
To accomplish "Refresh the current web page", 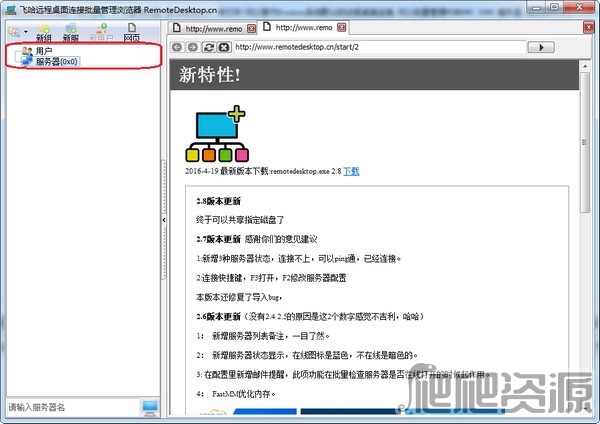I will (x=209, y=47).
